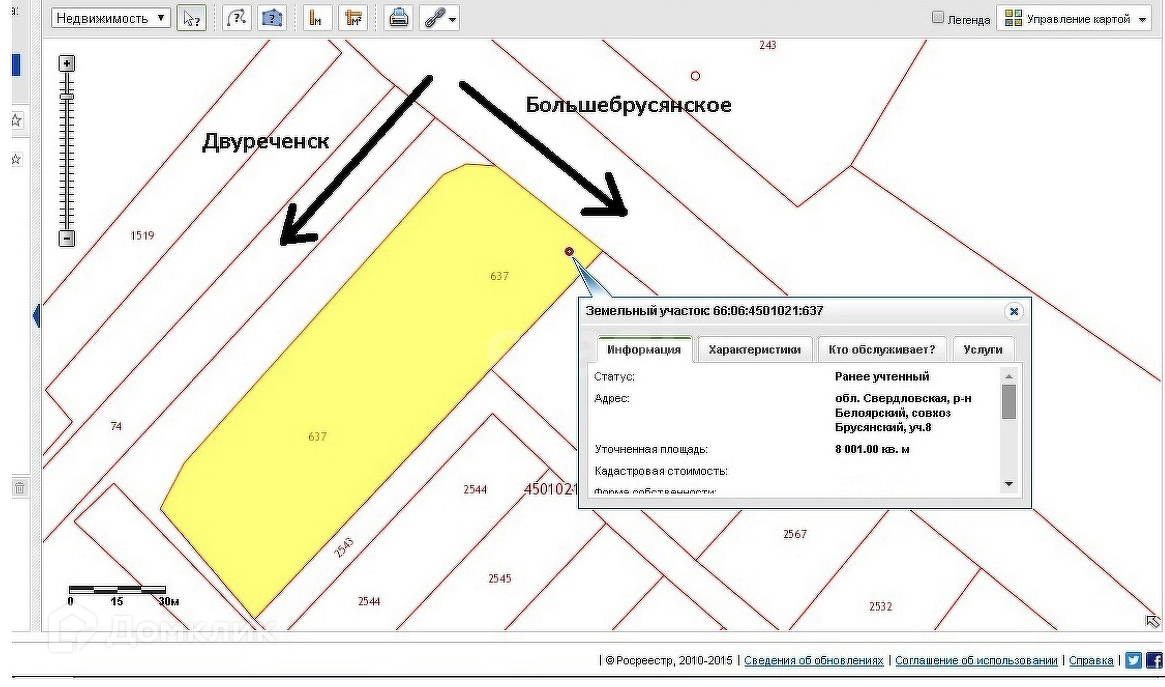Open the Facebook share icon
Viewport: 1165px width, 687px height.
point(1155,660)
